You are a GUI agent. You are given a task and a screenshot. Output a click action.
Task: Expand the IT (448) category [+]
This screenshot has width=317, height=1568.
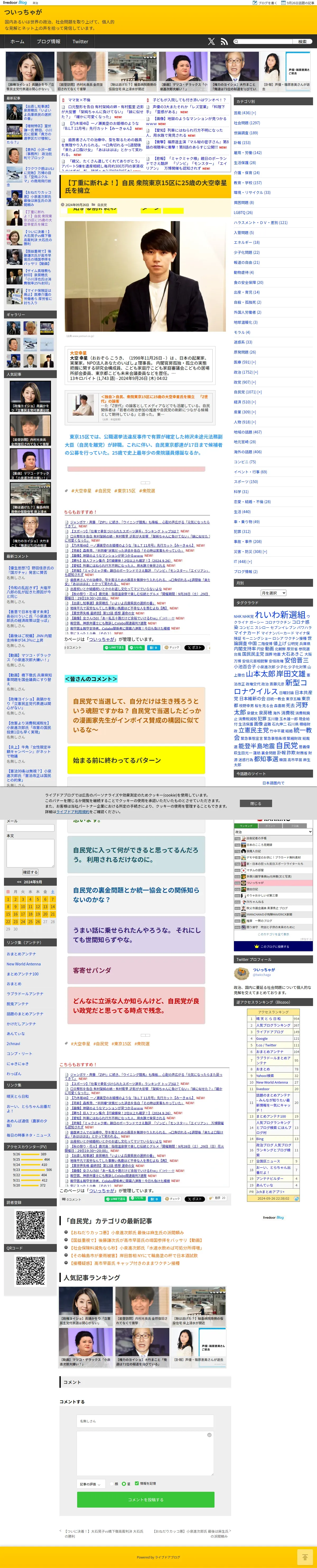[249, 561]
